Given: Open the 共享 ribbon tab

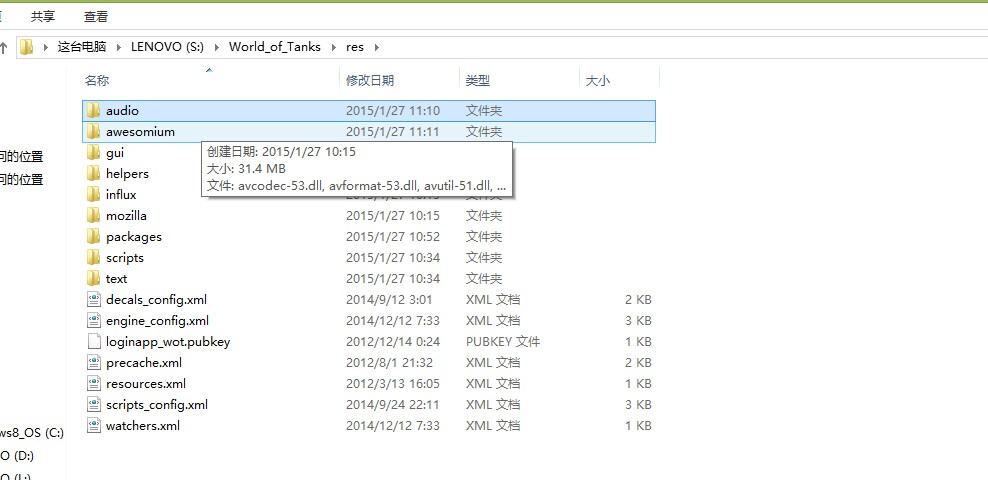Looking at the screenshot, I should click(x=43, y=17).
